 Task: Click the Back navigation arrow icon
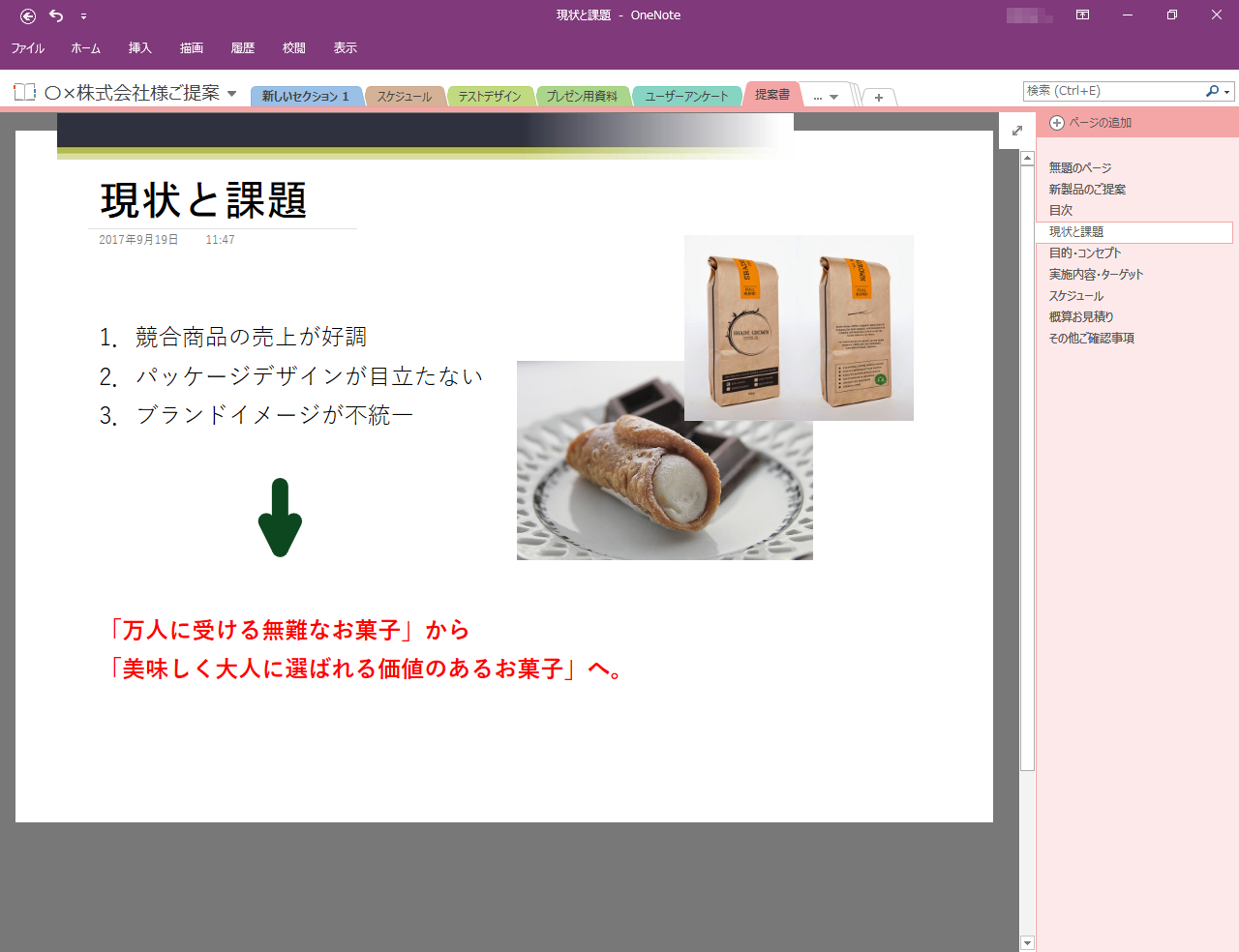pos(26,15)
